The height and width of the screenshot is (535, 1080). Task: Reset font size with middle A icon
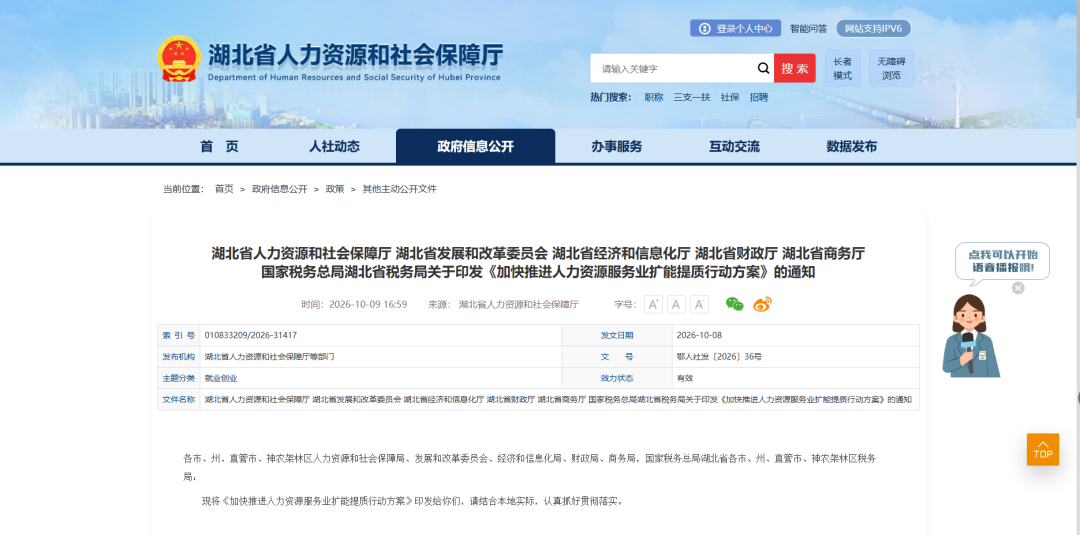pos(676,304)
